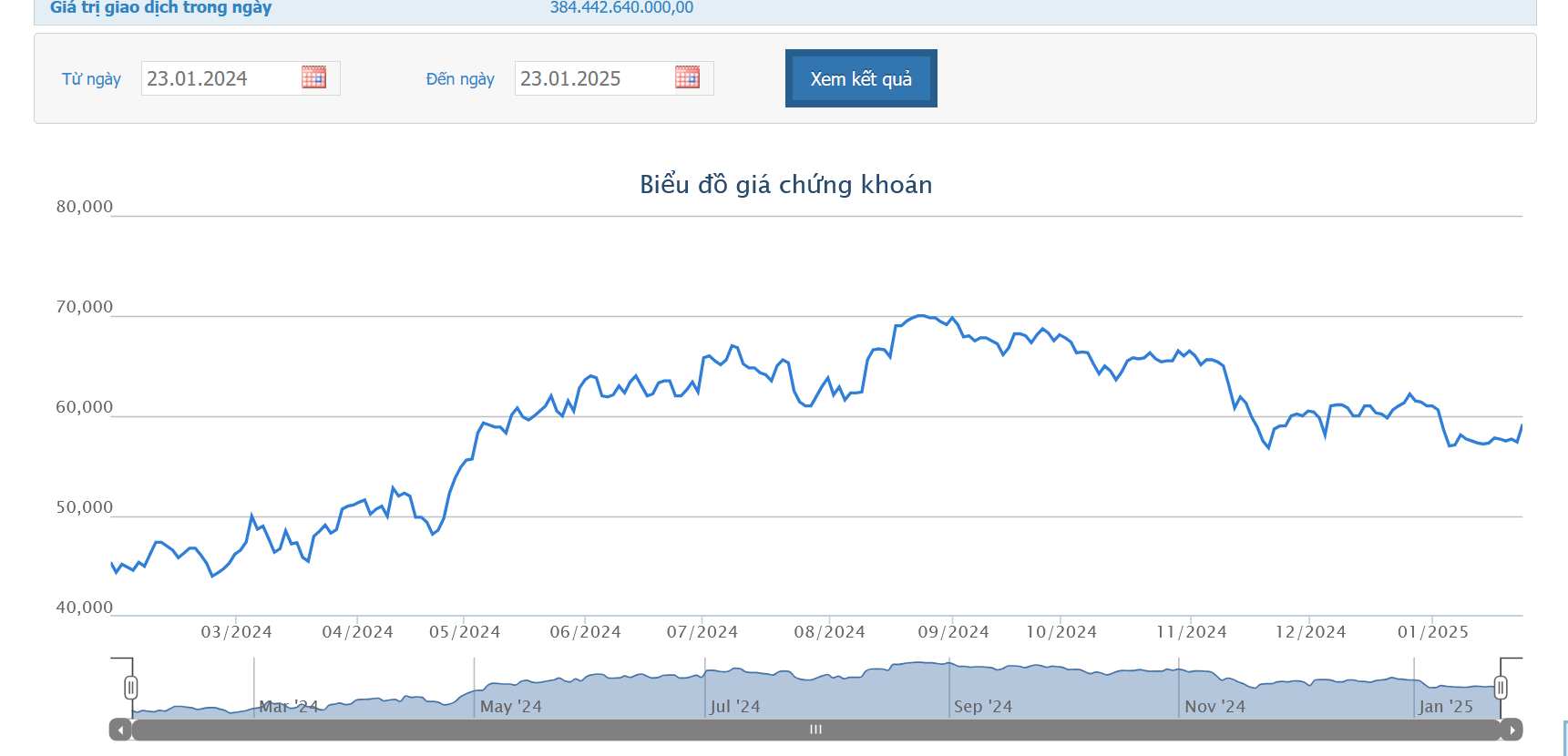The width and height of the screenshot is (1568, 756).
Task: Open the calendar picker for Đến ngày
Action: tap(687, 77)
